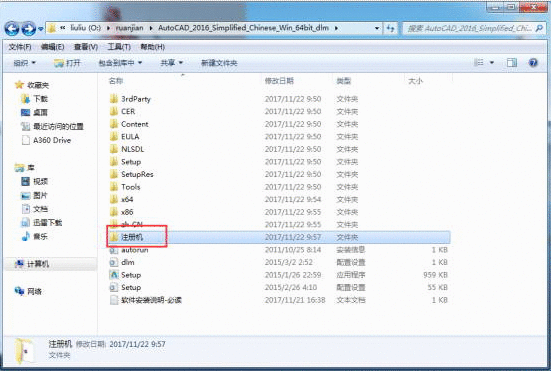This screenshot has width=551, height=371.
Task: Open 下载 in favorites
Action: (40, 99)
